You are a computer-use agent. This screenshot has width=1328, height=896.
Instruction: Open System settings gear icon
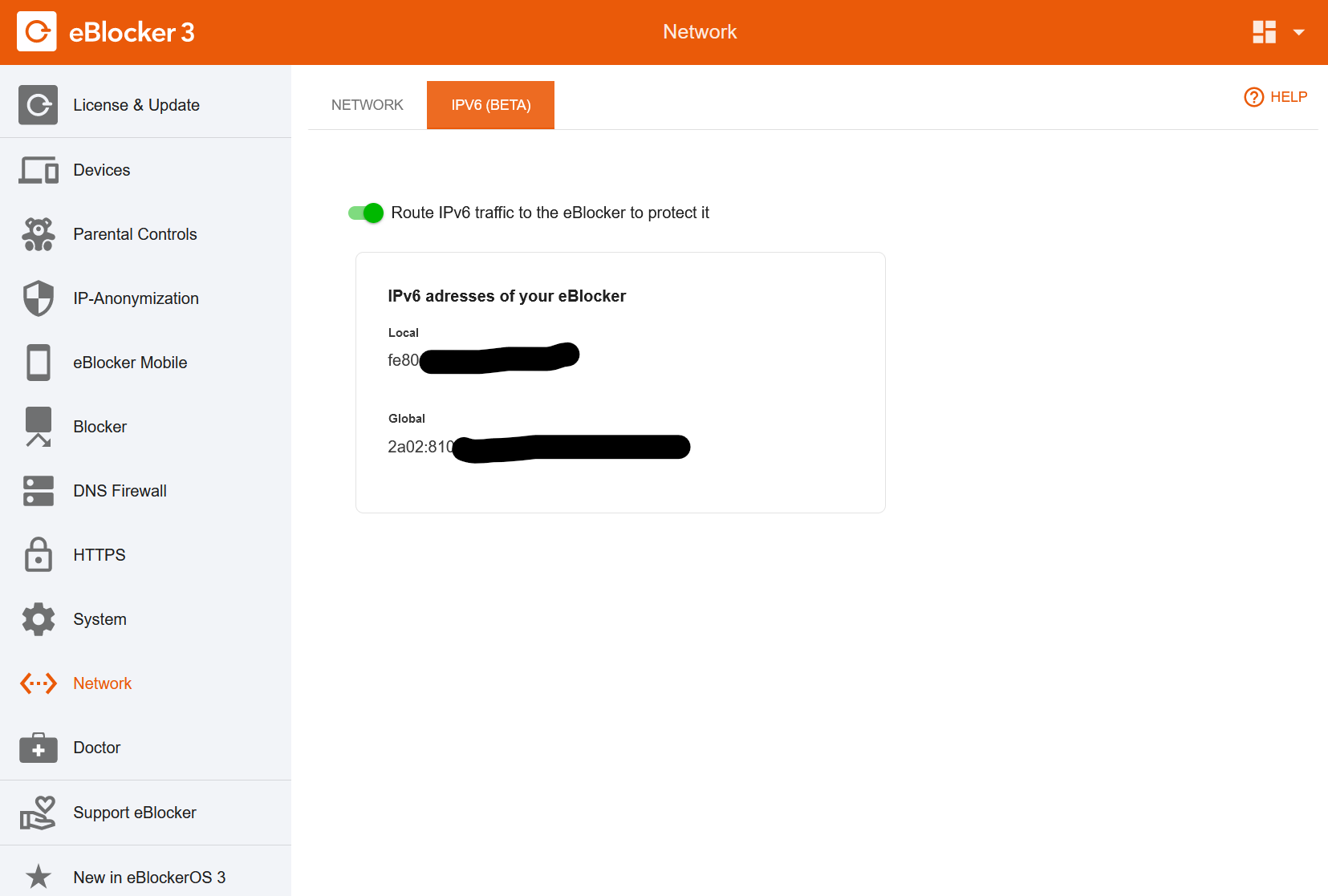point(38,619)
